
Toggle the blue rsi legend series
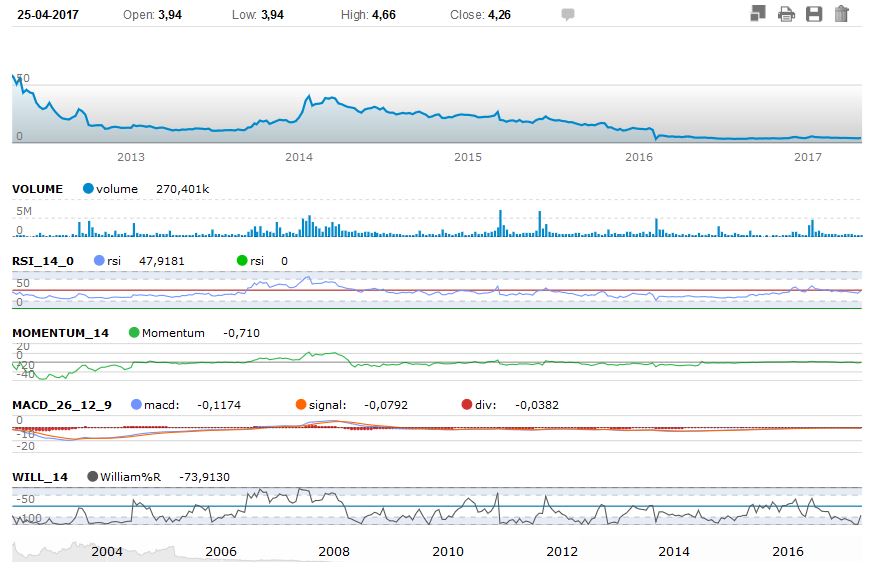tap(98, 261)
